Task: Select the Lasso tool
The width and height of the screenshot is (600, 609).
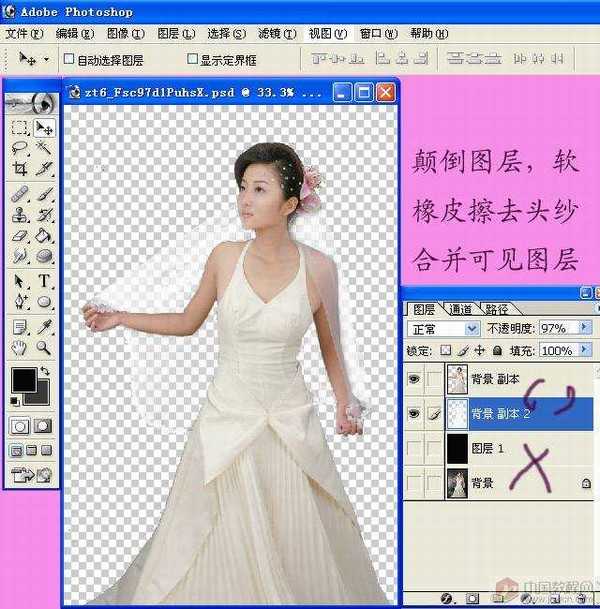Action: tap(19, 148)
